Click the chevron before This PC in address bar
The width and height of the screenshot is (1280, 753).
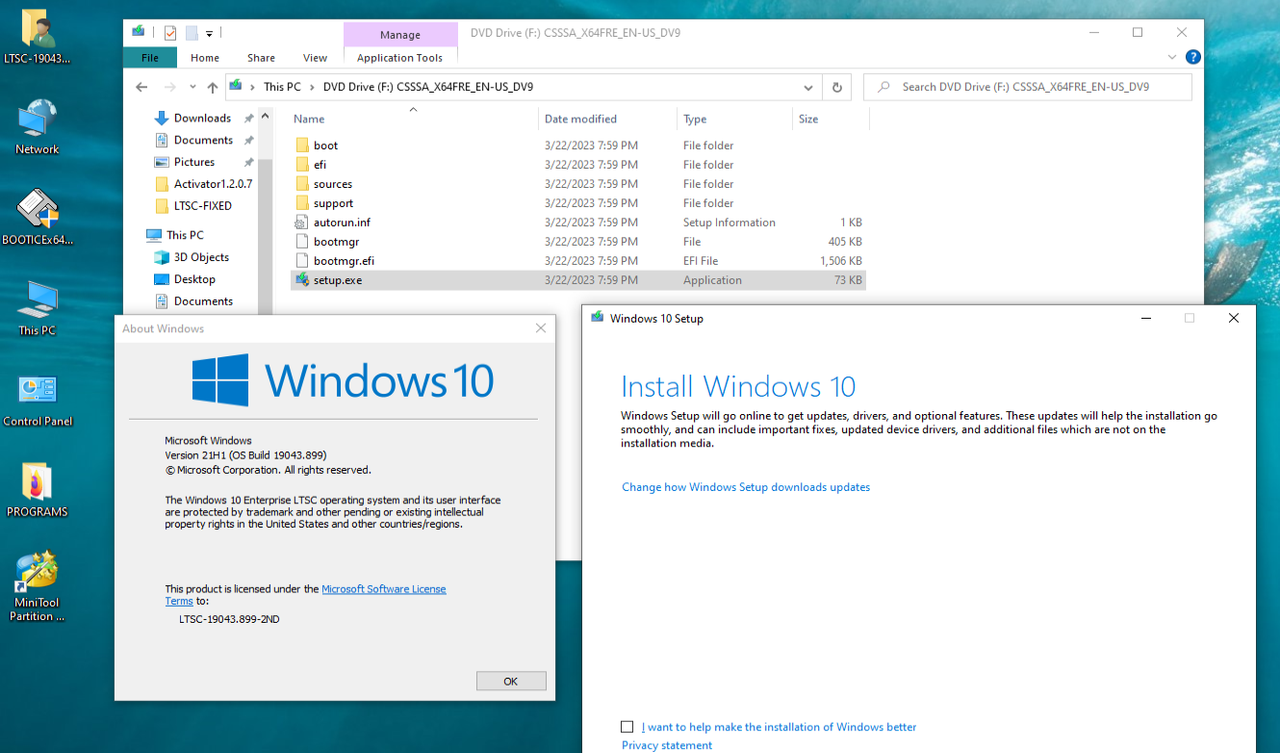(253, 87)
